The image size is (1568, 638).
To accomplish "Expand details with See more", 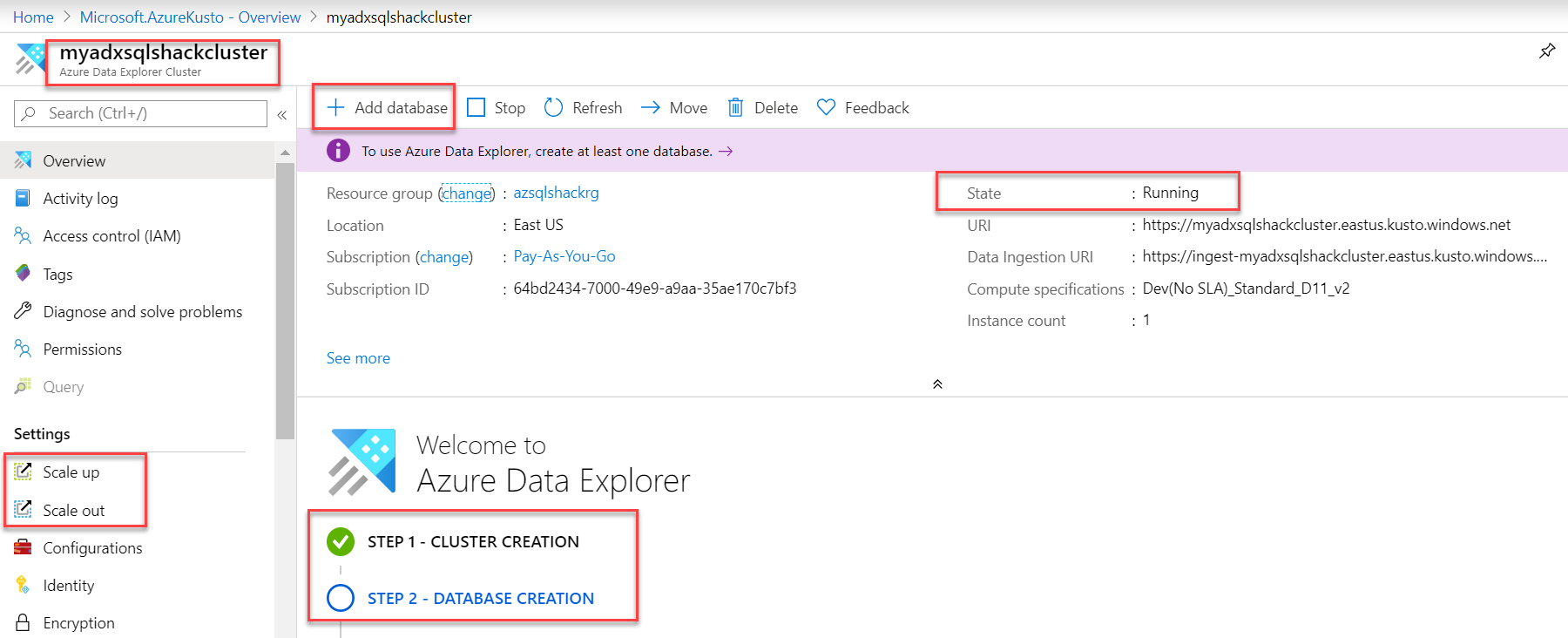I will [358, 358].
